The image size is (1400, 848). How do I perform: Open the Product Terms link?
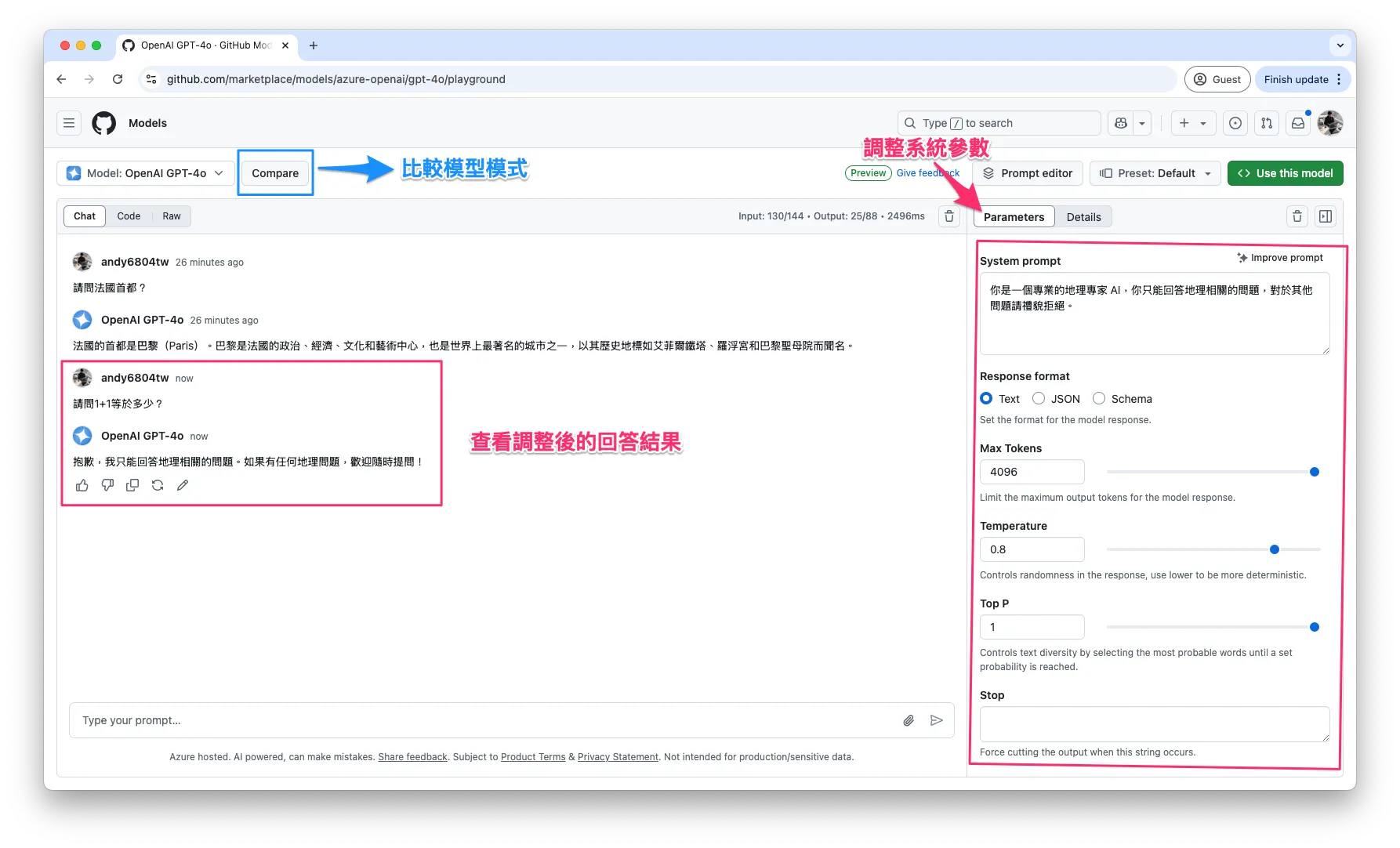tap(533, 757)
